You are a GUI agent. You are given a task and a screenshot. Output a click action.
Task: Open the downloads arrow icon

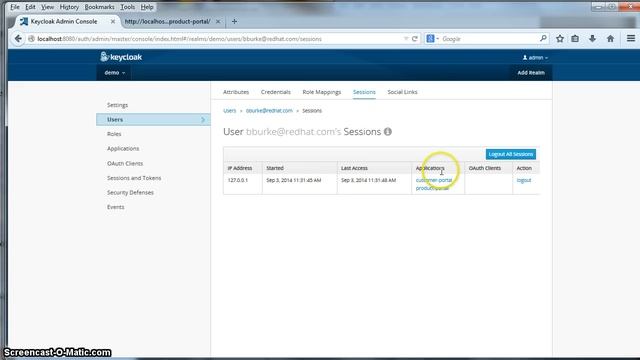(x=592, y=39)
